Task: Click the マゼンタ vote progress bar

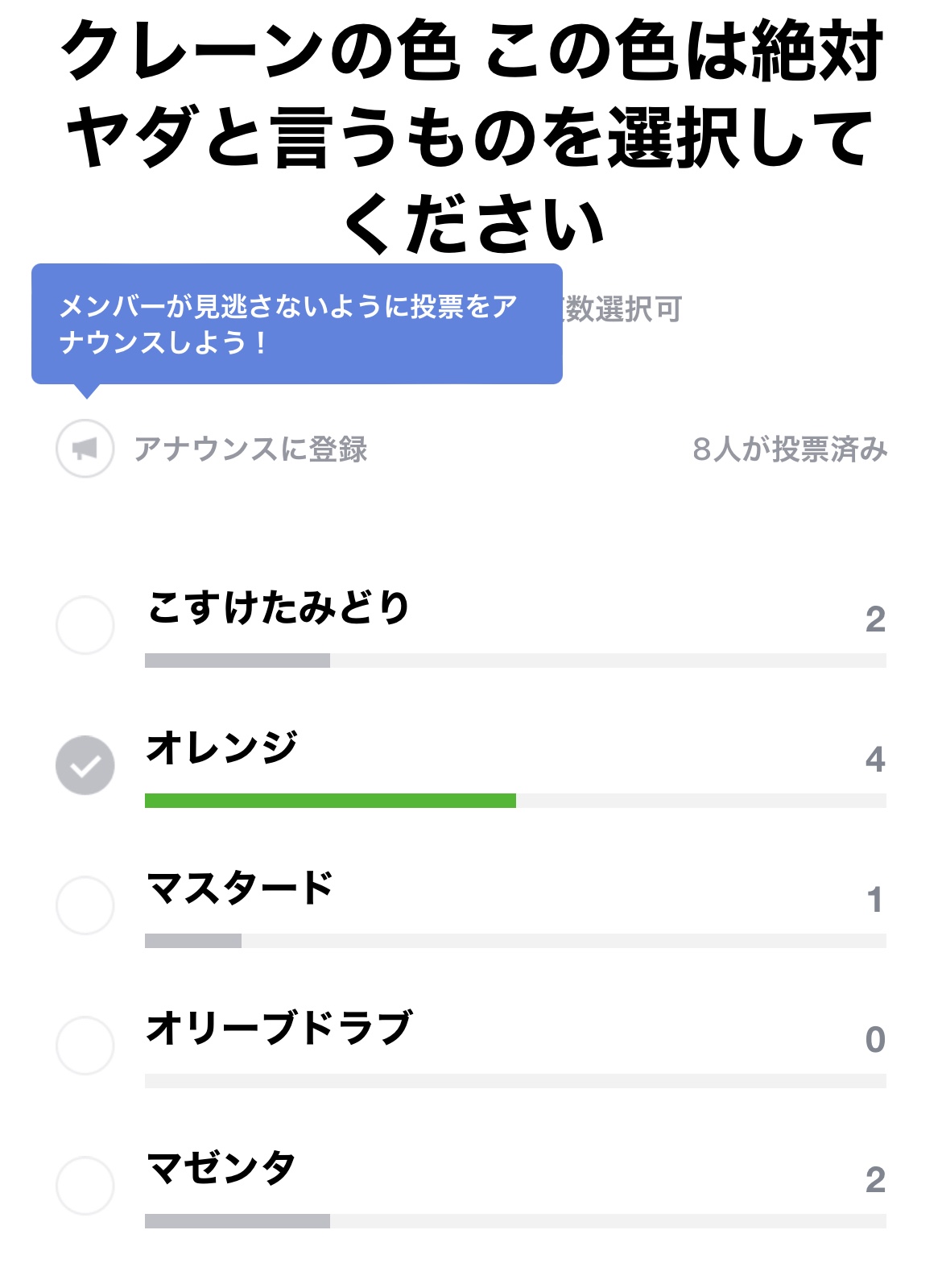Action: (515, 1221)
